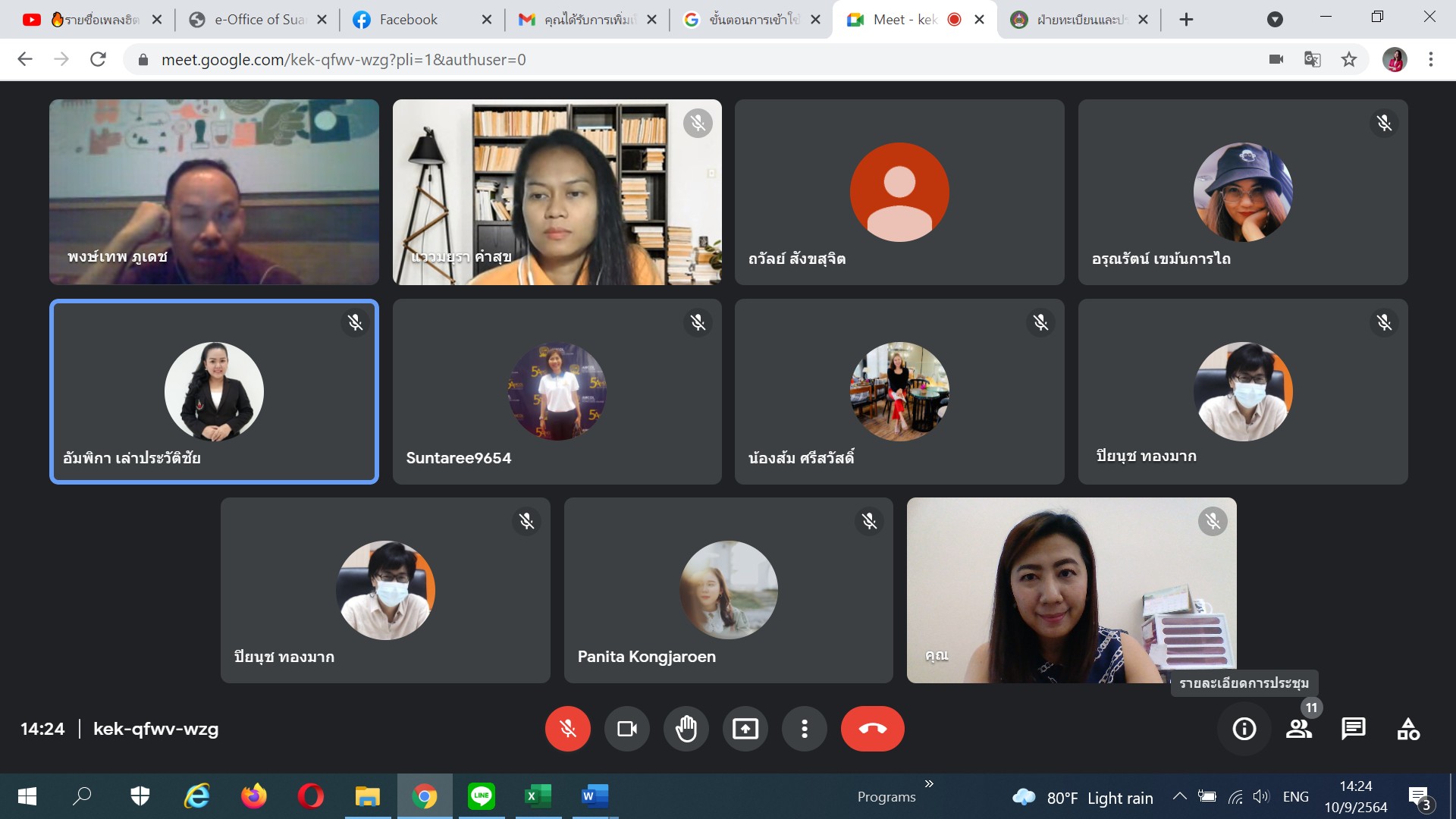Viewport: 1456px width, 819px height.
Task: Click the raise hand button
Action: tap(686, 729)
